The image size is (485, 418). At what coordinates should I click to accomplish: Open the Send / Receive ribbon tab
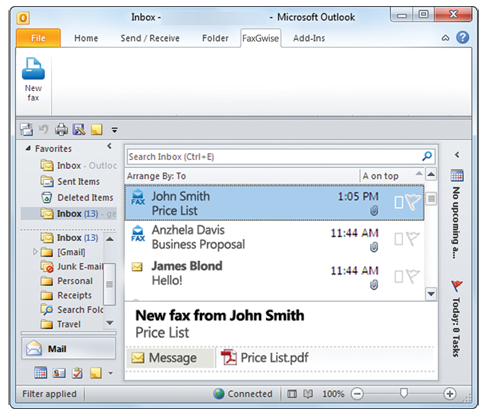click(150, 38)
